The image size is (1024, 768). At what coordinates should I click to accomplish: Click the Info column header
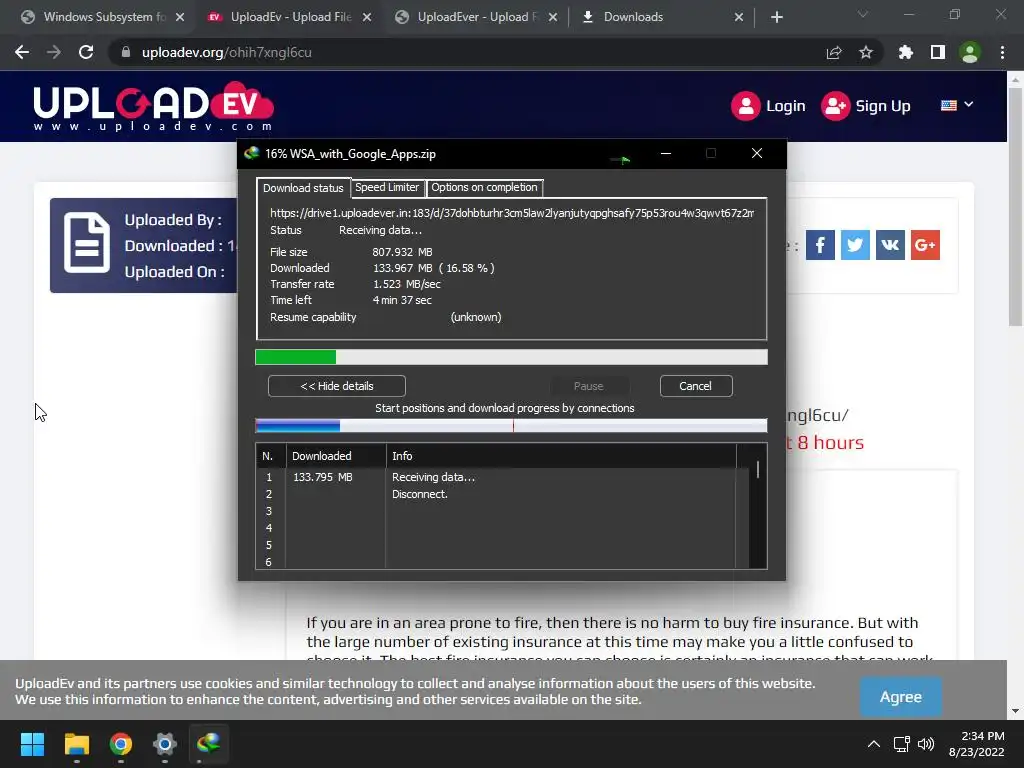[x=561, y=456]
